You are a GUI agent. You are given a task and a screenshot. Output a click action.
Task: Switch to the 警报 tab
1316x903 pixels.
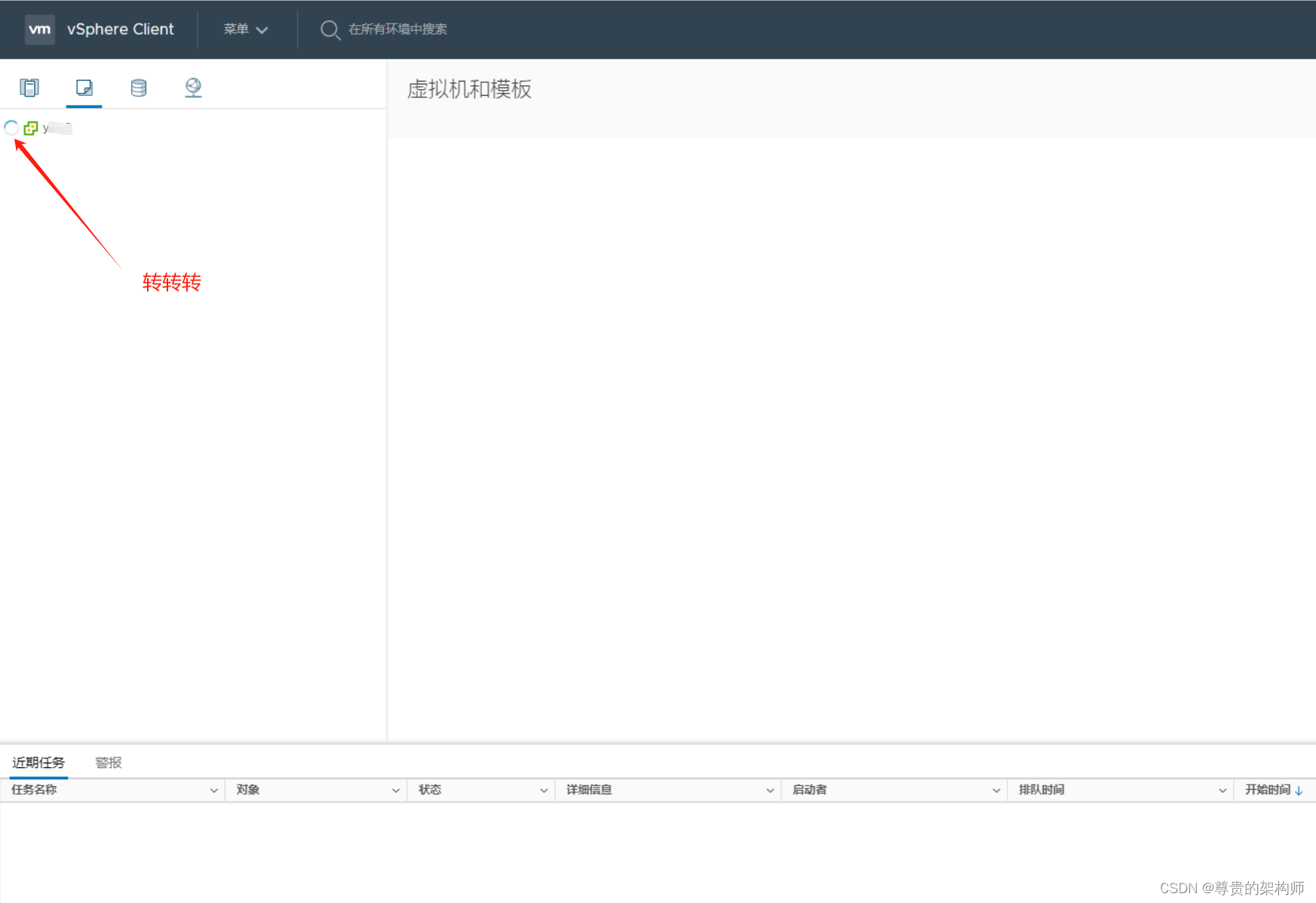(x=109, y=763)
